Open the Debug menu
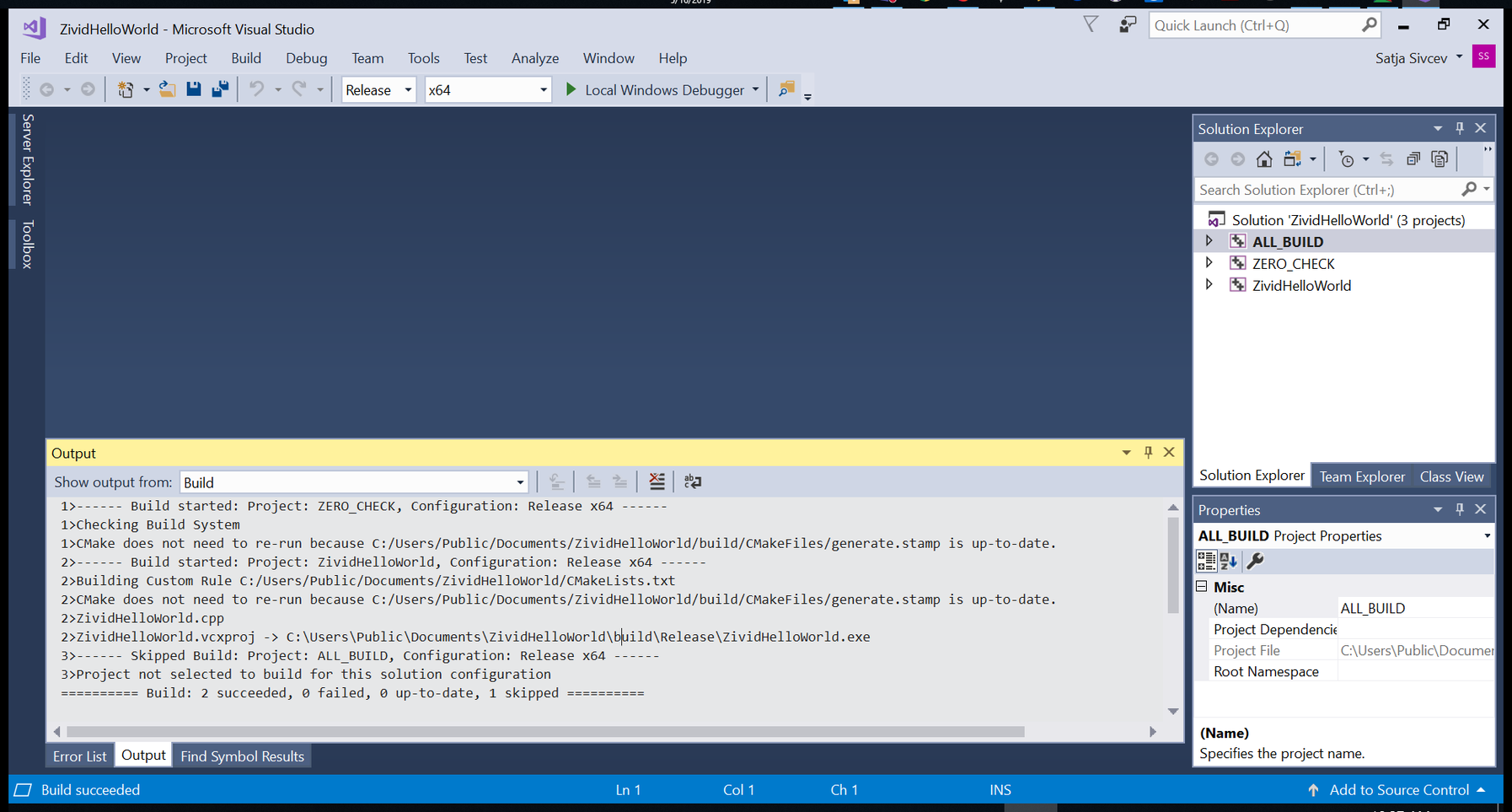Viewport: 1512px width, 812px height. point(306,58)
